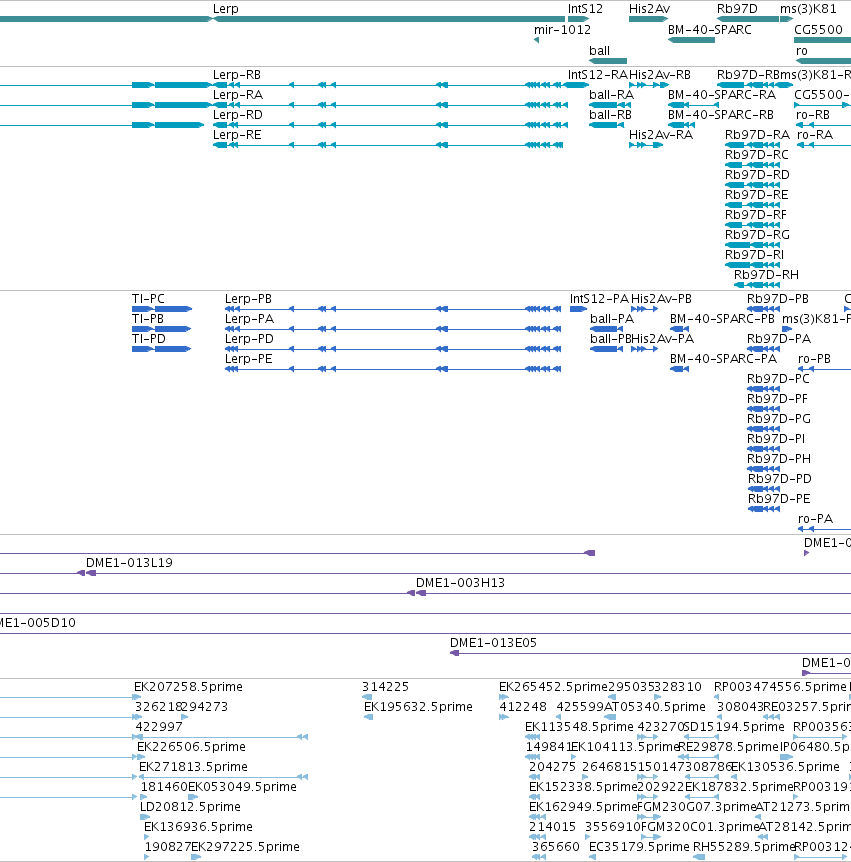Click transcript ball-RB
Screen dimensions: 851x862
coord(610,115)
